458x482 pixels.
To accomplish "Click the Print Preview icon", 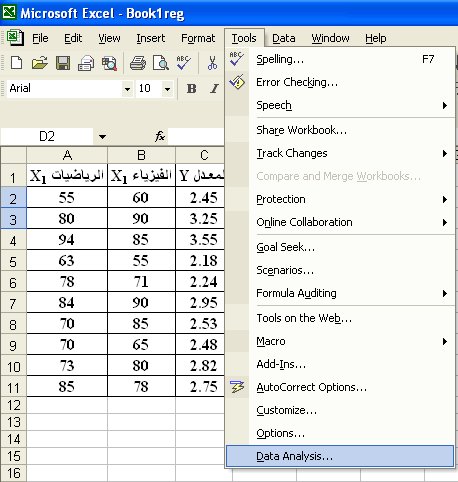I will [161, 63].
